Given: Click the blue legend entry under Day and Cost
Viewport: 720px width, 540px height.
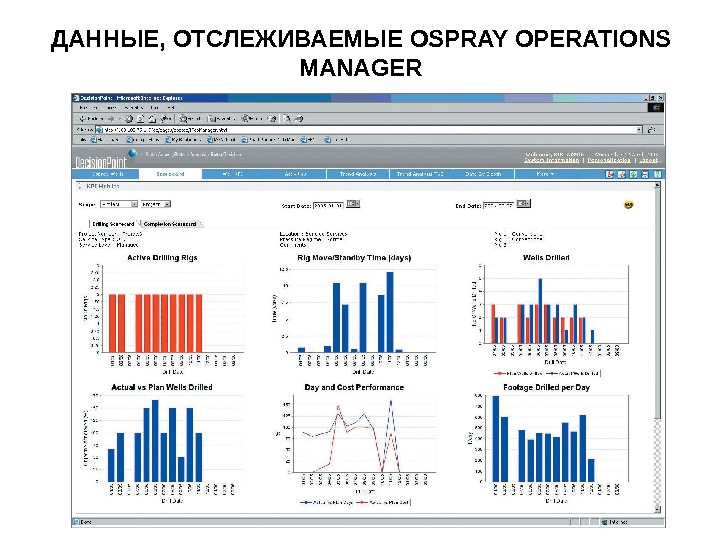Looking at the screenshot, I should [326, 502].
